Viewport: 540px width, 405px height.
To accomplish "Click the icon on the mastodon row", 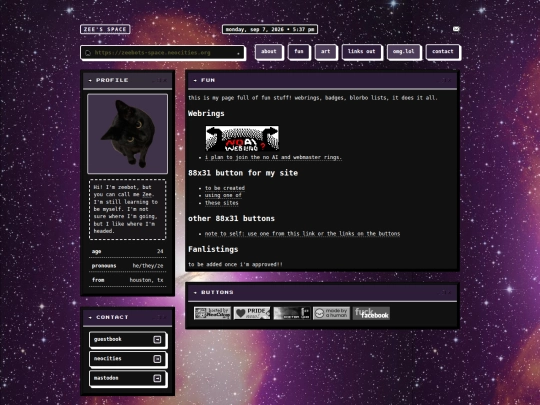I will click(x=157, y=378).
